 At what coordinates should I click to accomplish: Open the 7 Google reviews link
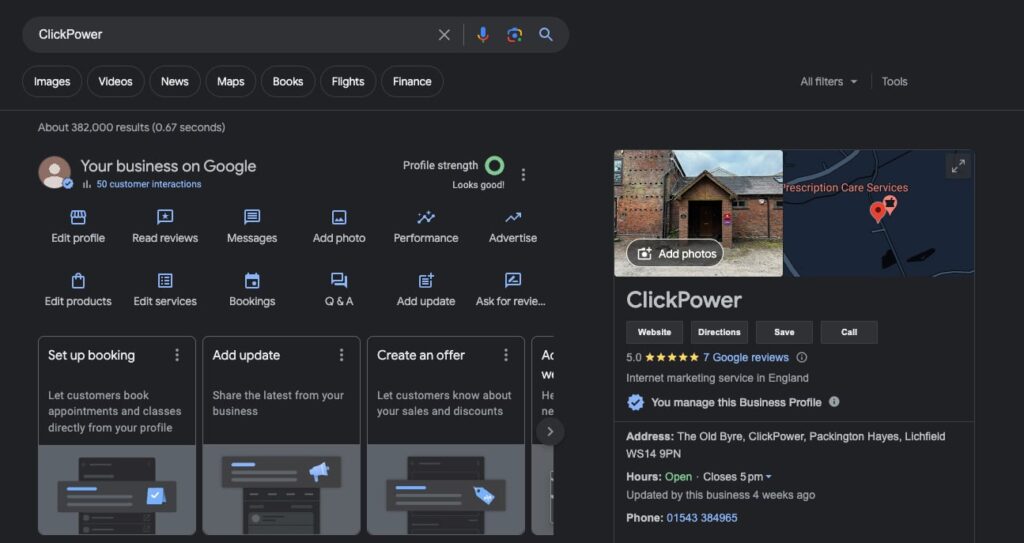(x=746, y=357)
